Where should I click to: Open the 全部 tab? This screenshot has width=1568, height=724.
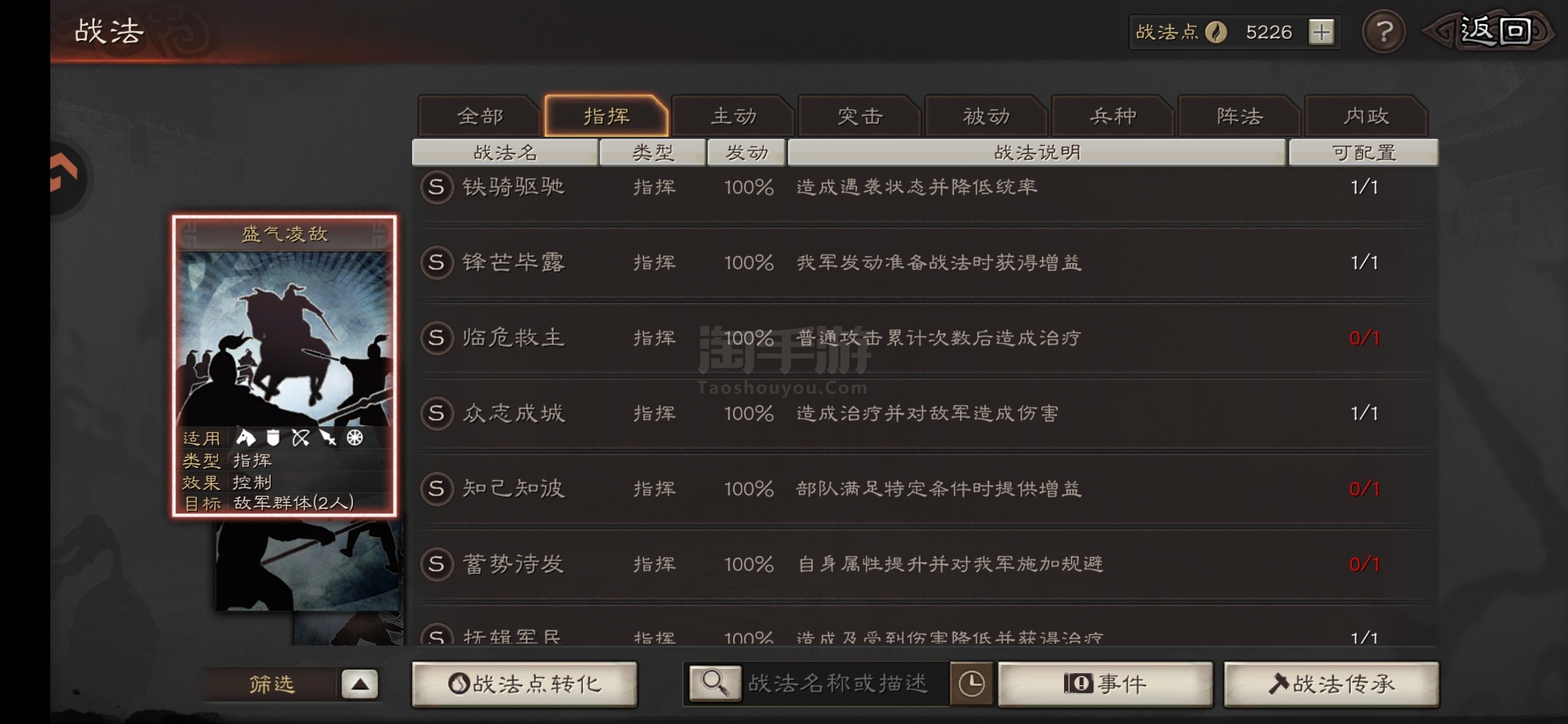(x=480, y=117)
